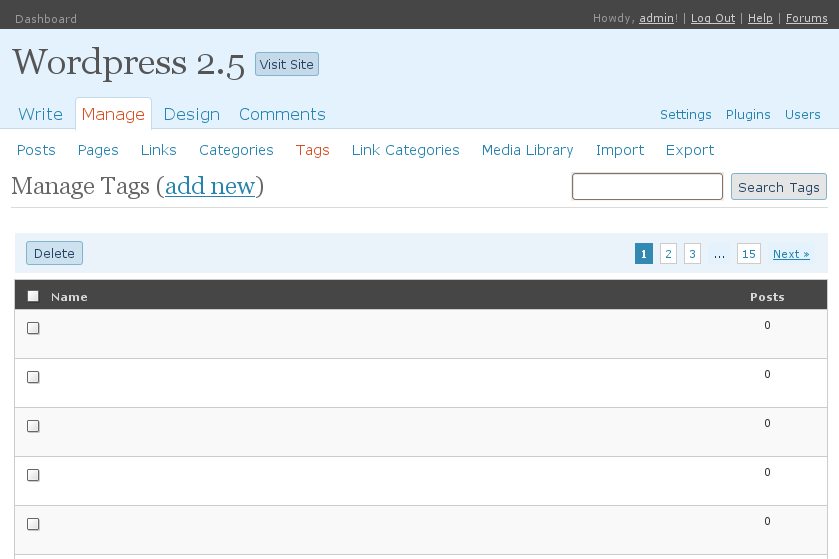Select the Manage tab
This screenshot has height=559, width=839.
tap(113, 114)
